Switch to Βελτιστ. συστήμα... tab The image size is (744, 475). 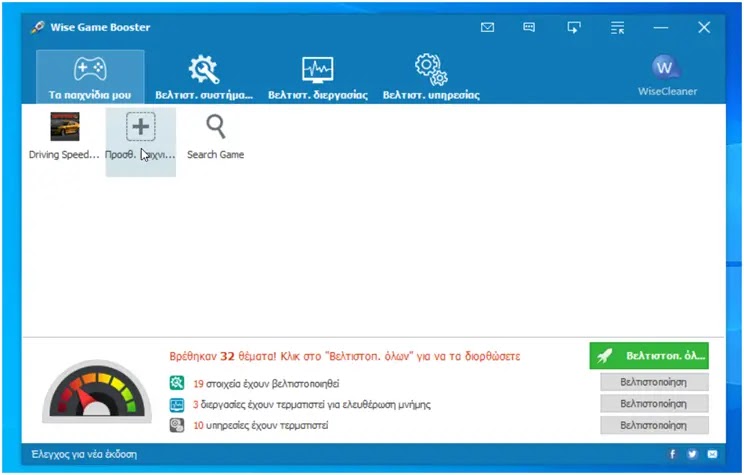coord(204,77)
